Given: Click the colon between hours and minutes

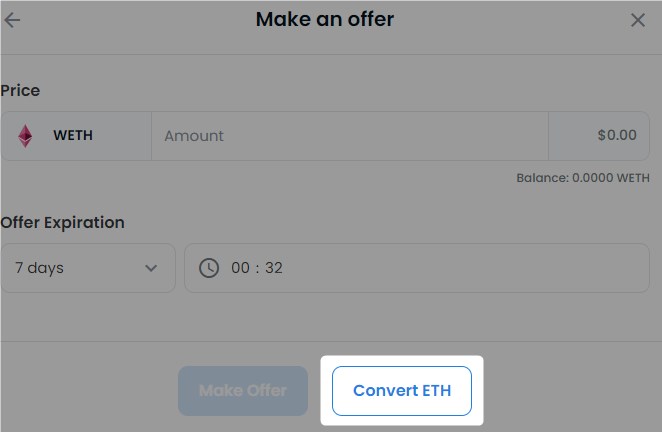Looking at the screenshot, I should tap(257, 268).
